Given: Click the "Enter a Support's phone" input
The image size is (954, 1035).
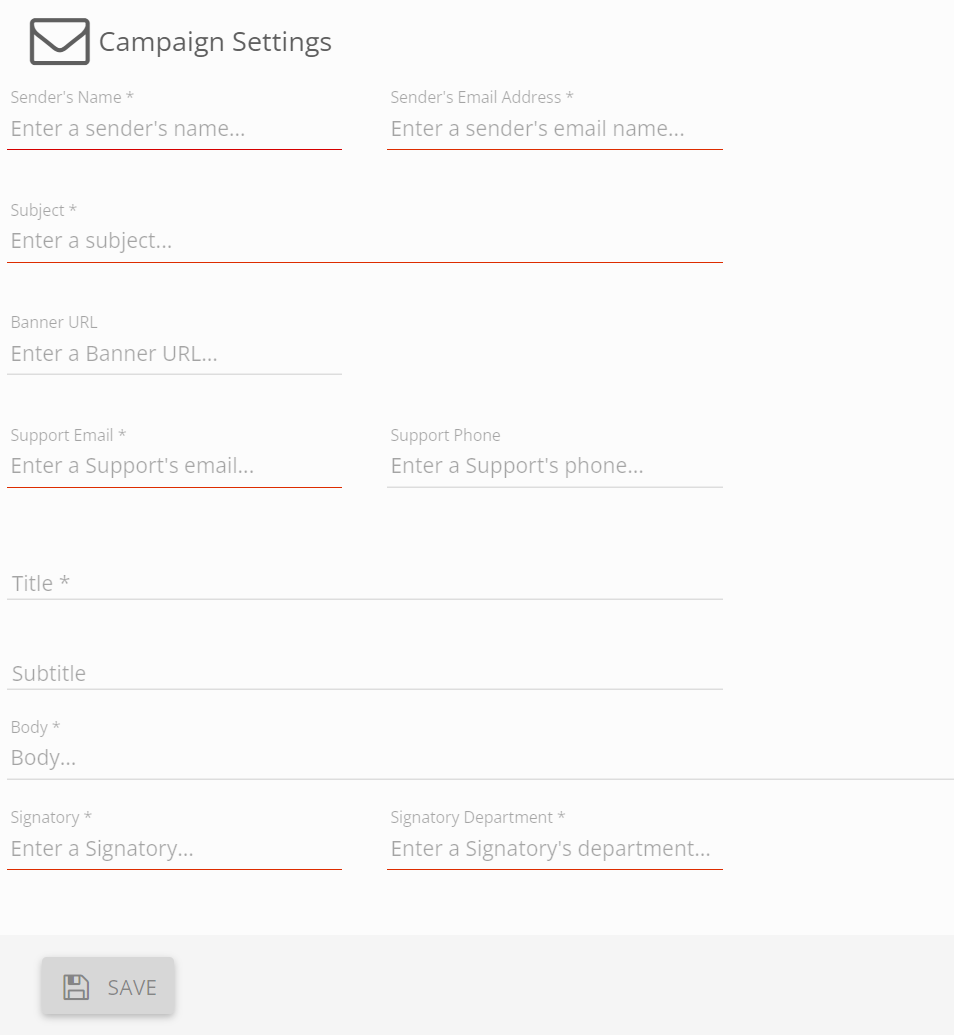Looking at the screenshot, I should [x=554, y=466].
